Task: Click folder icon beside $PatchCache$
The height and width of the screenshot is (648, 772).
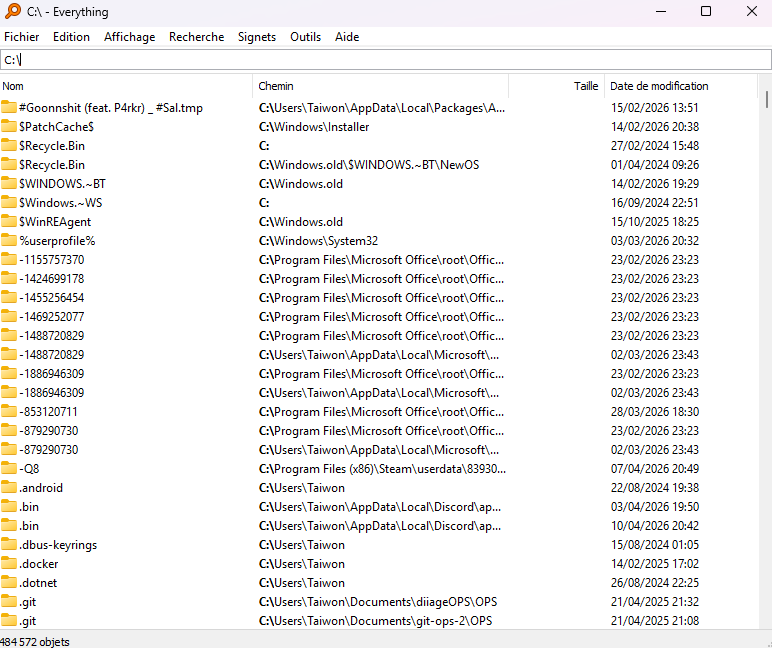Action: (9, 127)
